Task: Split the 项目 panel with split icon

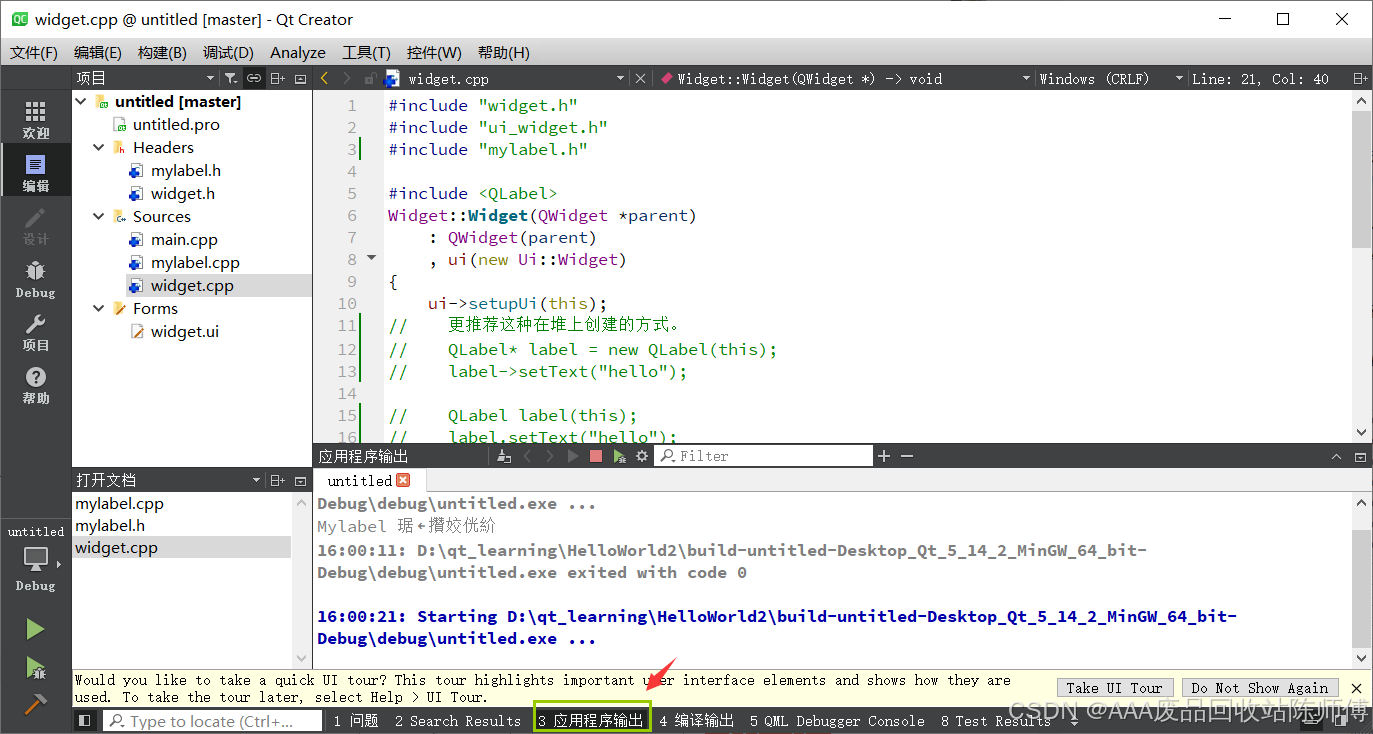Action: point(278,78)
